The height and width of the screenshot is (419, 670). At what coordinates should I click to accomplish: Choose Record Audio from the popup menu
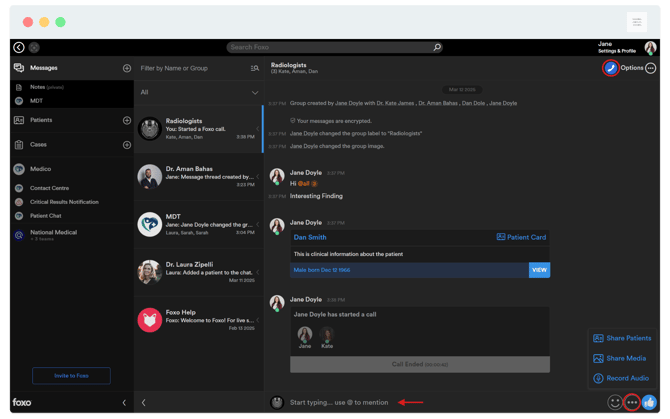click(x=621, y=378)
